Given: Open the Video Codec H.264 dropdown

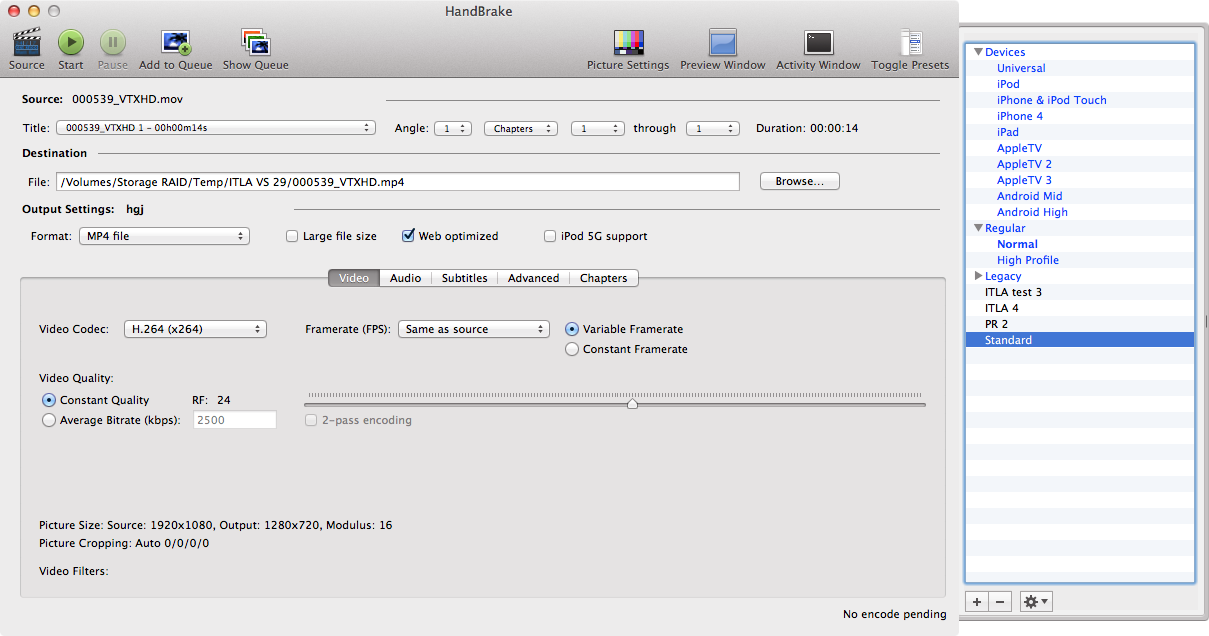Looking at the screenshot, I should click(x=195, y=329).
